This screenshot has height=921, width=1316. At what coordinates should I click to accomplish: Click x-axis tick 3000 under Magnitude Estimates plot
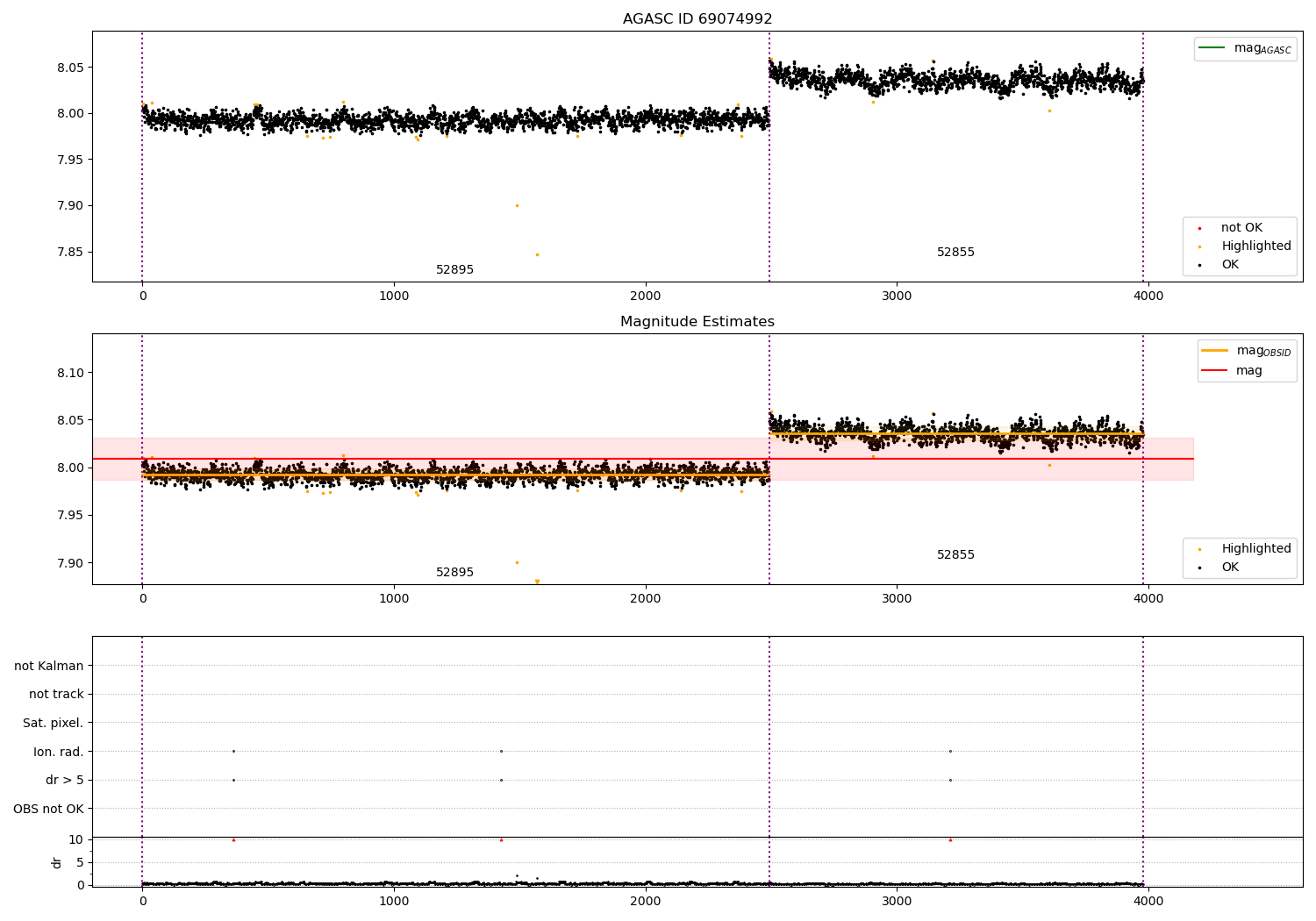click(897, 599)
